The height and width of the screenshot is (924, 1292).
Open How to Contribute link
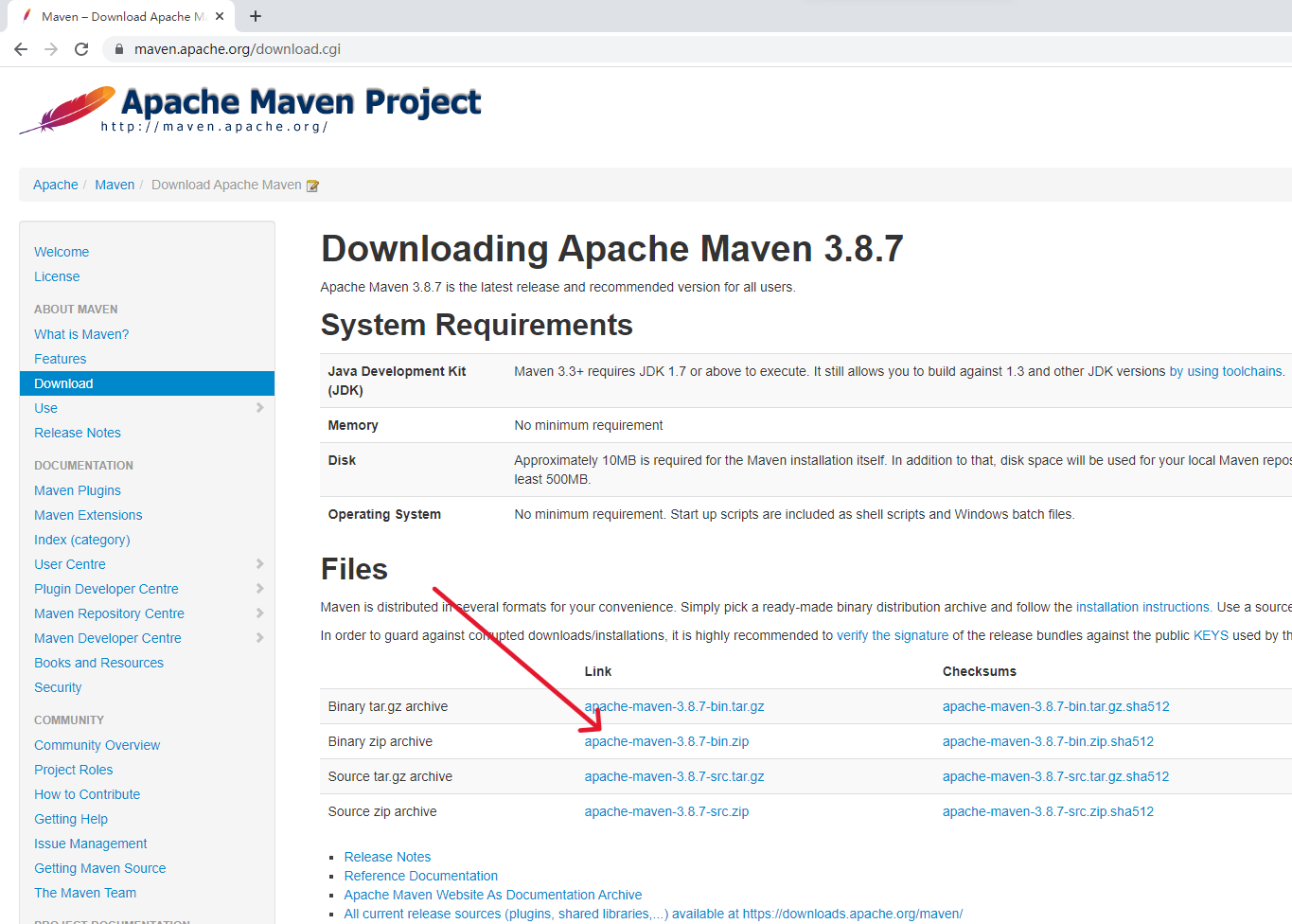[87, 794]
